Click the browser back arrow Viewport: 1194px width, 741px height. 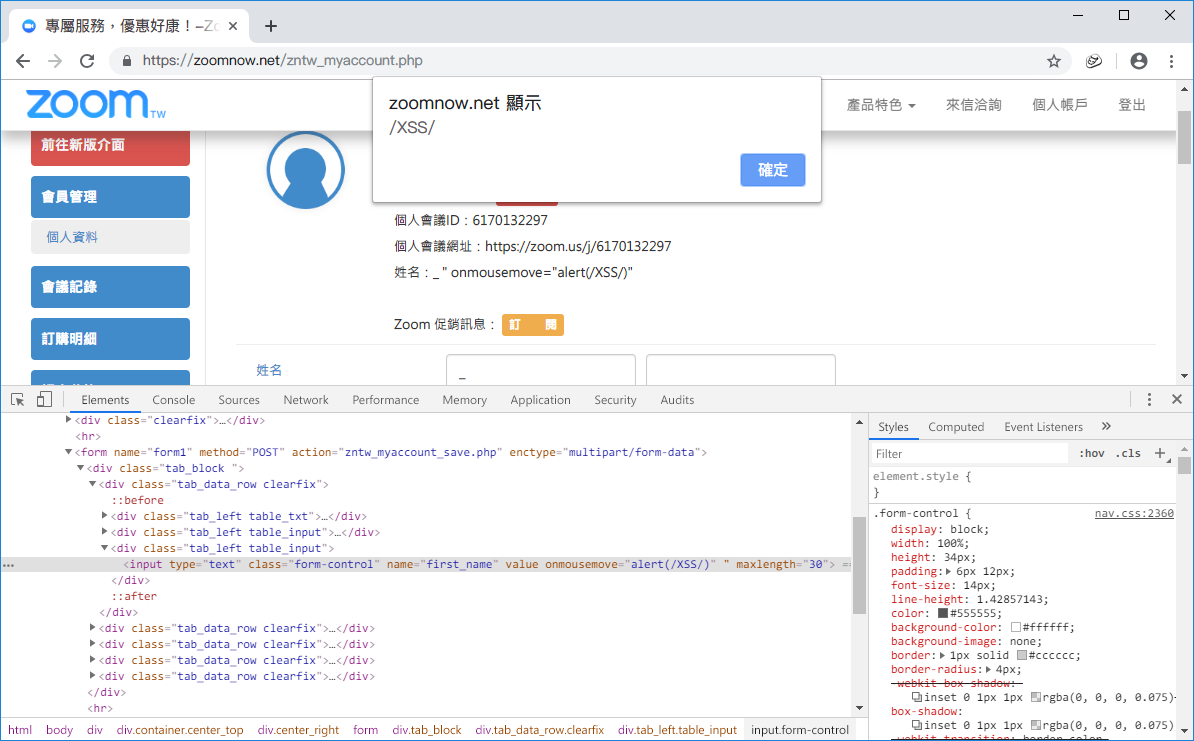tap(23, 61)
